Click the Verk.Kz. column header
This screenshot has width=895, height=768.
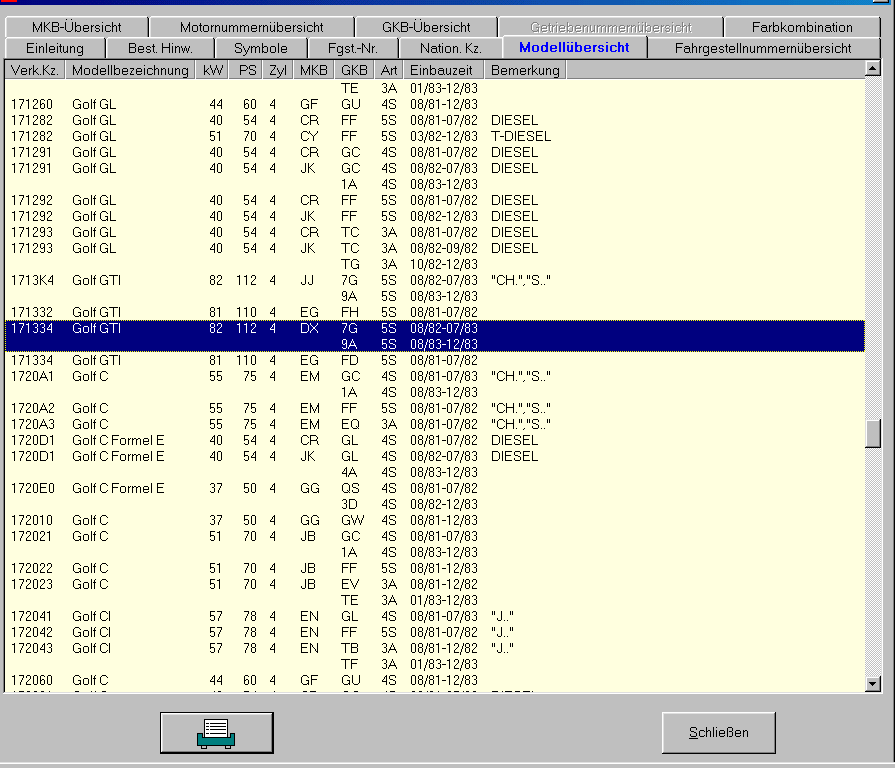tap(34, 70)
